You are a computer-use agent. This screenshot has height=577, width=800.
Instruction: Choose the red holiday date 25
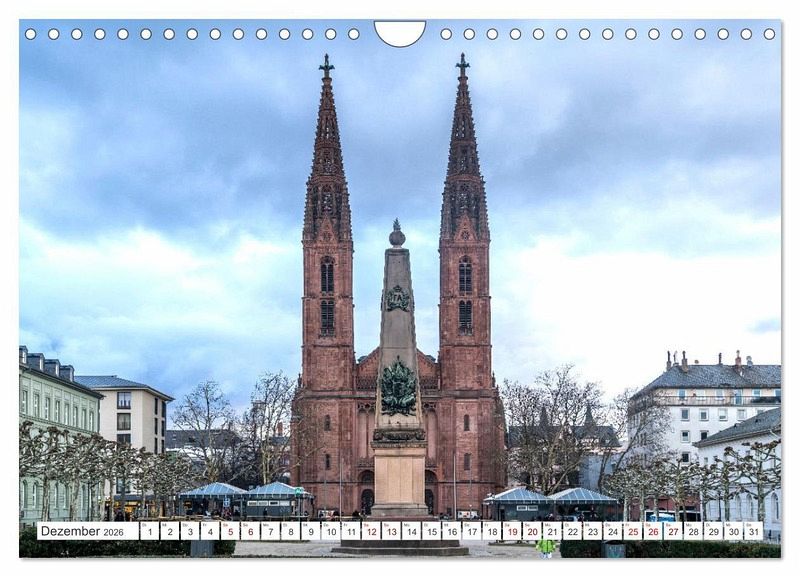(632, 531)
